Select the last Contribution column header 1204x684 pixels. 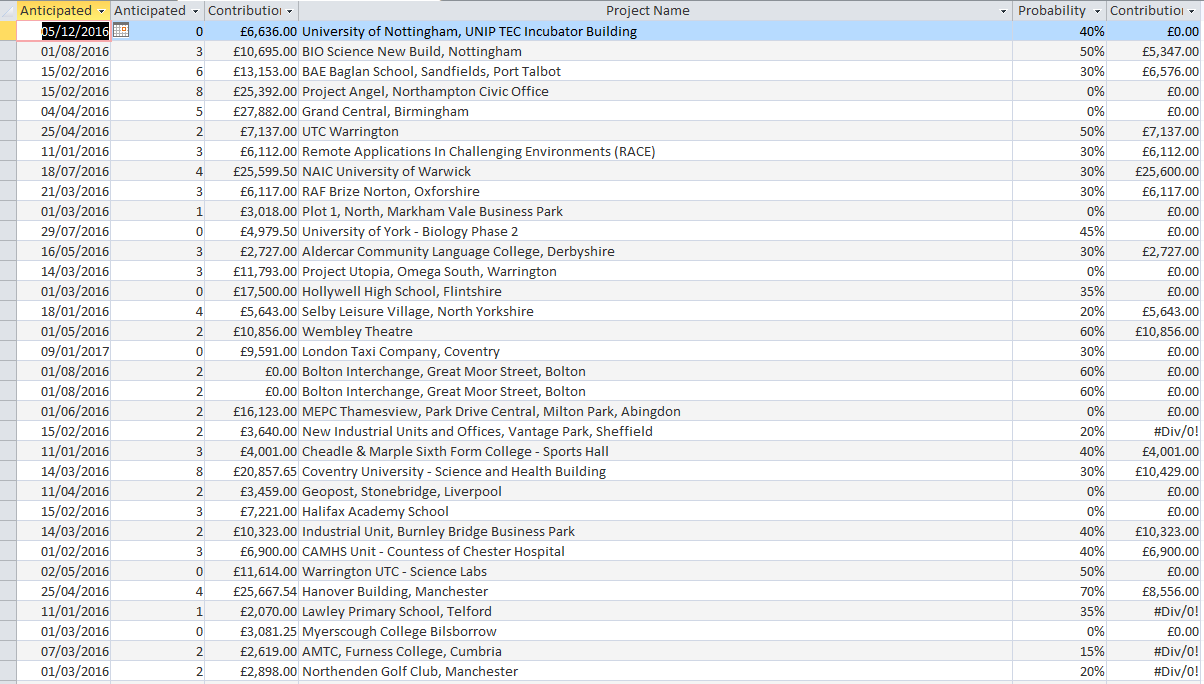(1146, 11)
